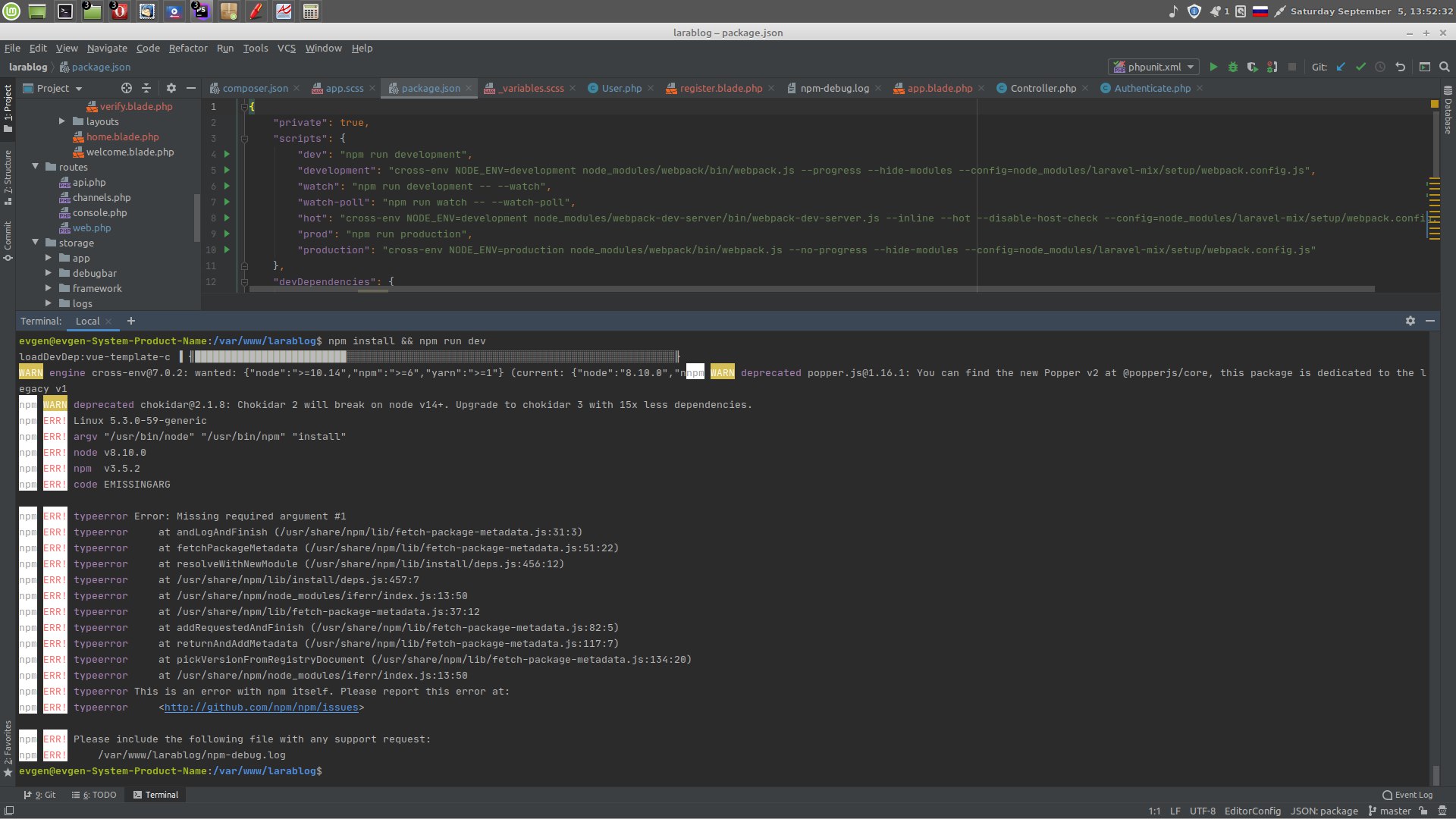The image size is (1456, 819).
Task: Open the Project view dropdown
Action: tap(53, 88)
